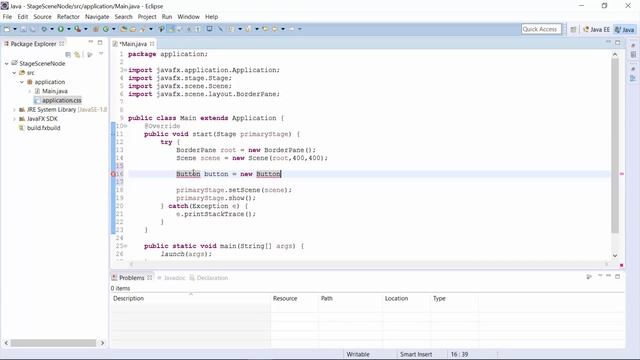Select the Java perspective button
Viewport: 640px width, 360px height.
(625, 29)
